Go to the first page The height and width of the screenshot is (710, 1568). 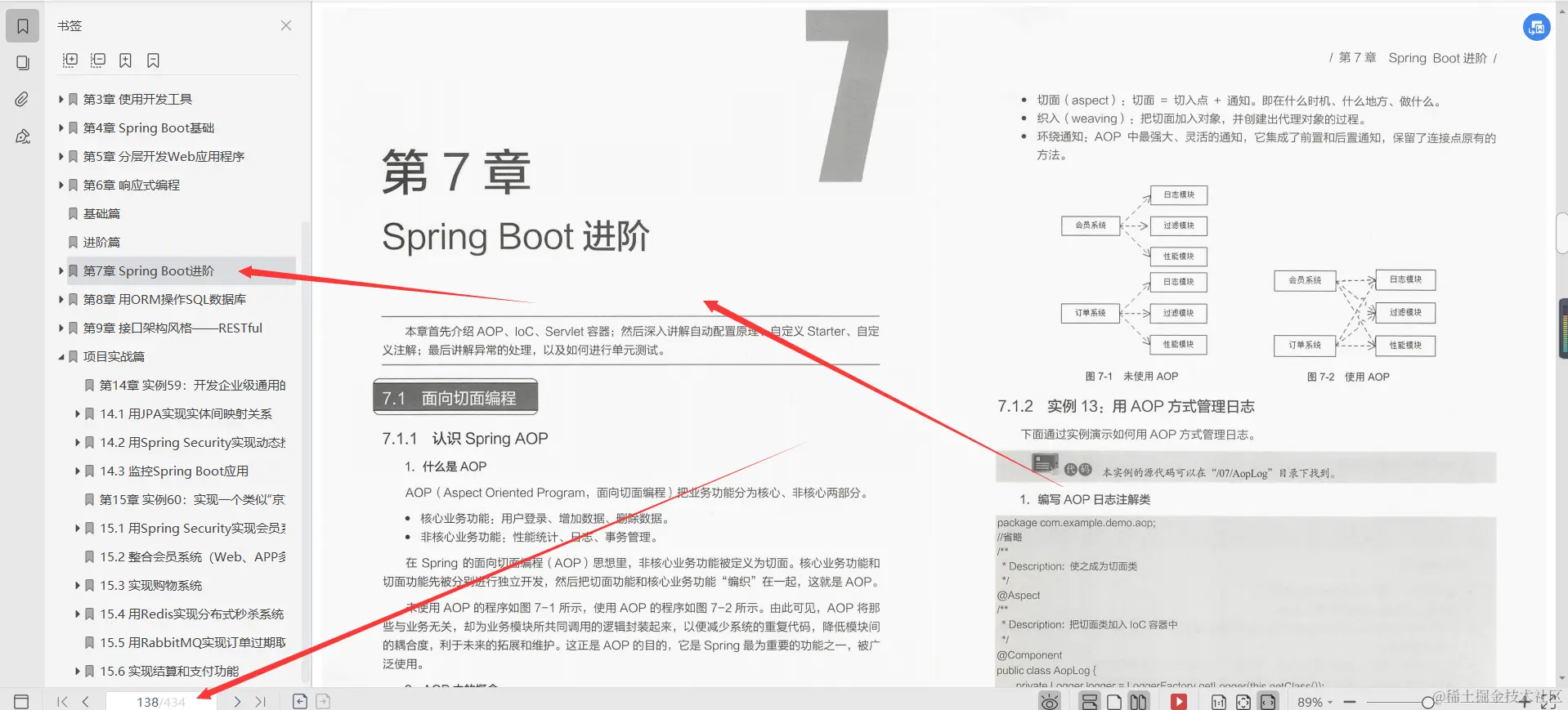pyautogui.click(x=62, y=702)
